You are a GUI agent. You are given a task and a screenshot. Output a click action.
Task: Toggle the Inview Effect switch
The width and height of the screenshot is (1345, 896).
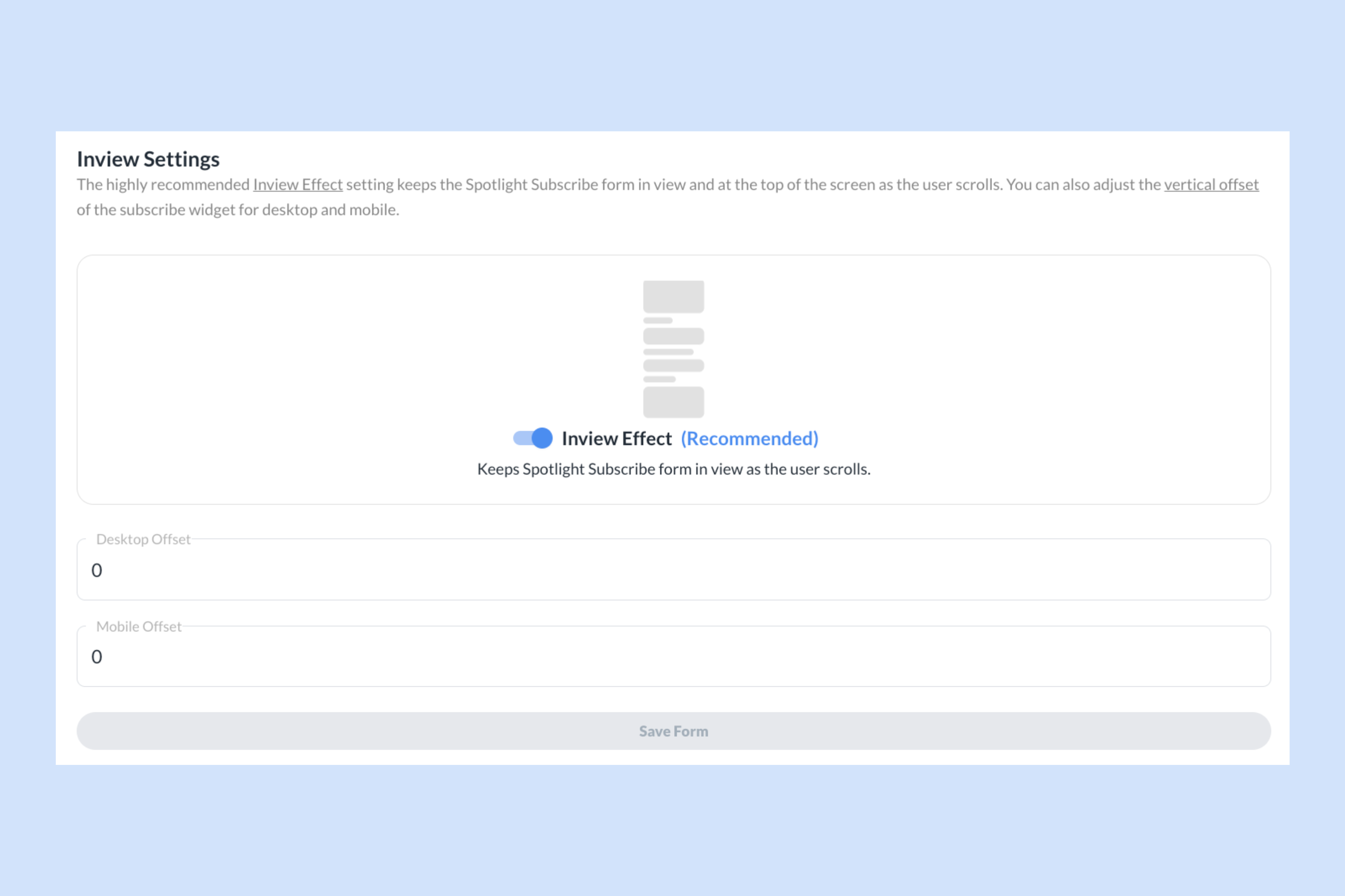[533, 438]
